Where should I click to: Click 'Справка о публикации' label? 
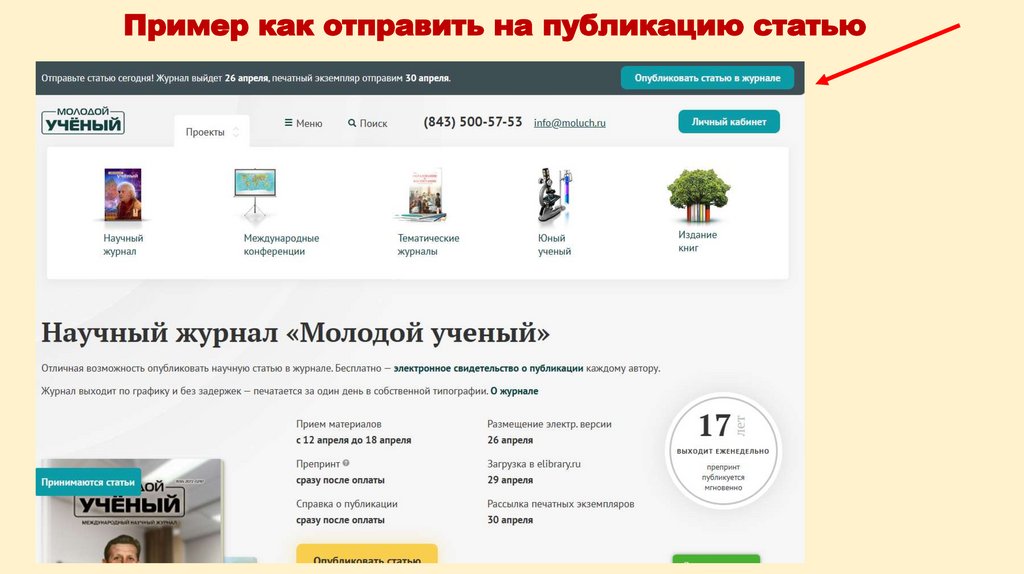[347, 504]
